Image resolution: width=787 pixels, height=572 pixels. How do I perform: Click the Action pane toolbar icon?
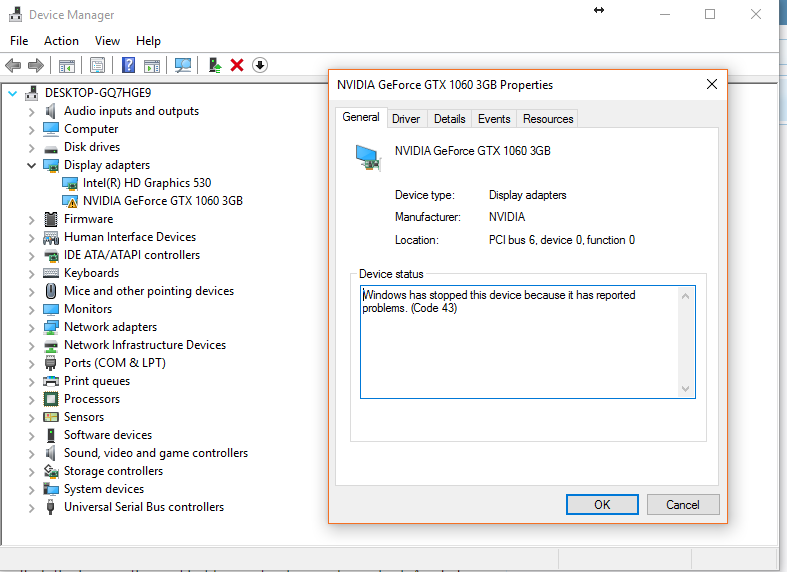tap(152, 65)
